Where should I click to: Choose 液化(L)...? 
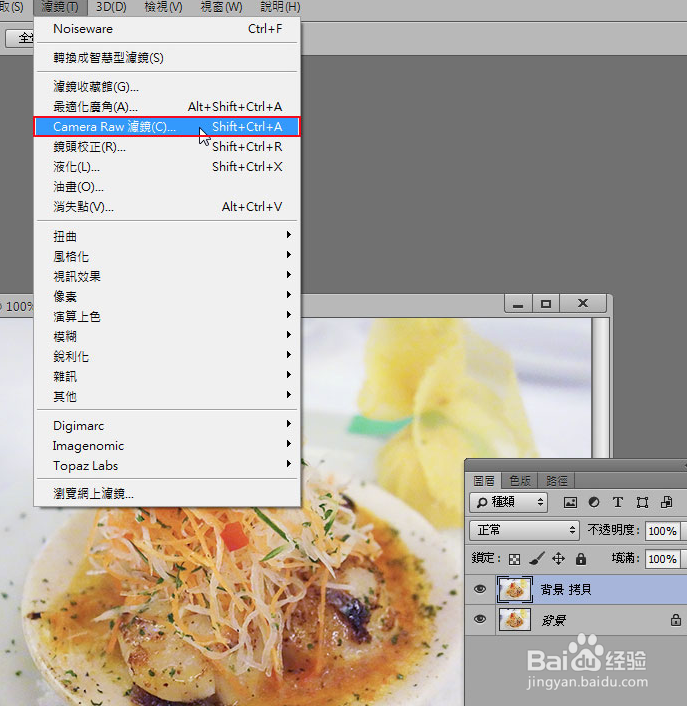coord(167,167)
